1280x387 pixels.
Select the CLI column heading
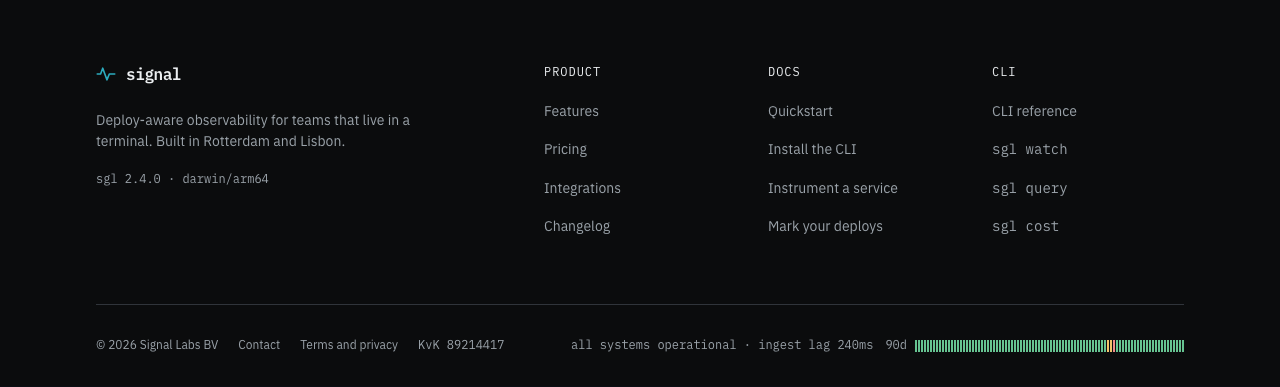(1004, 72)
